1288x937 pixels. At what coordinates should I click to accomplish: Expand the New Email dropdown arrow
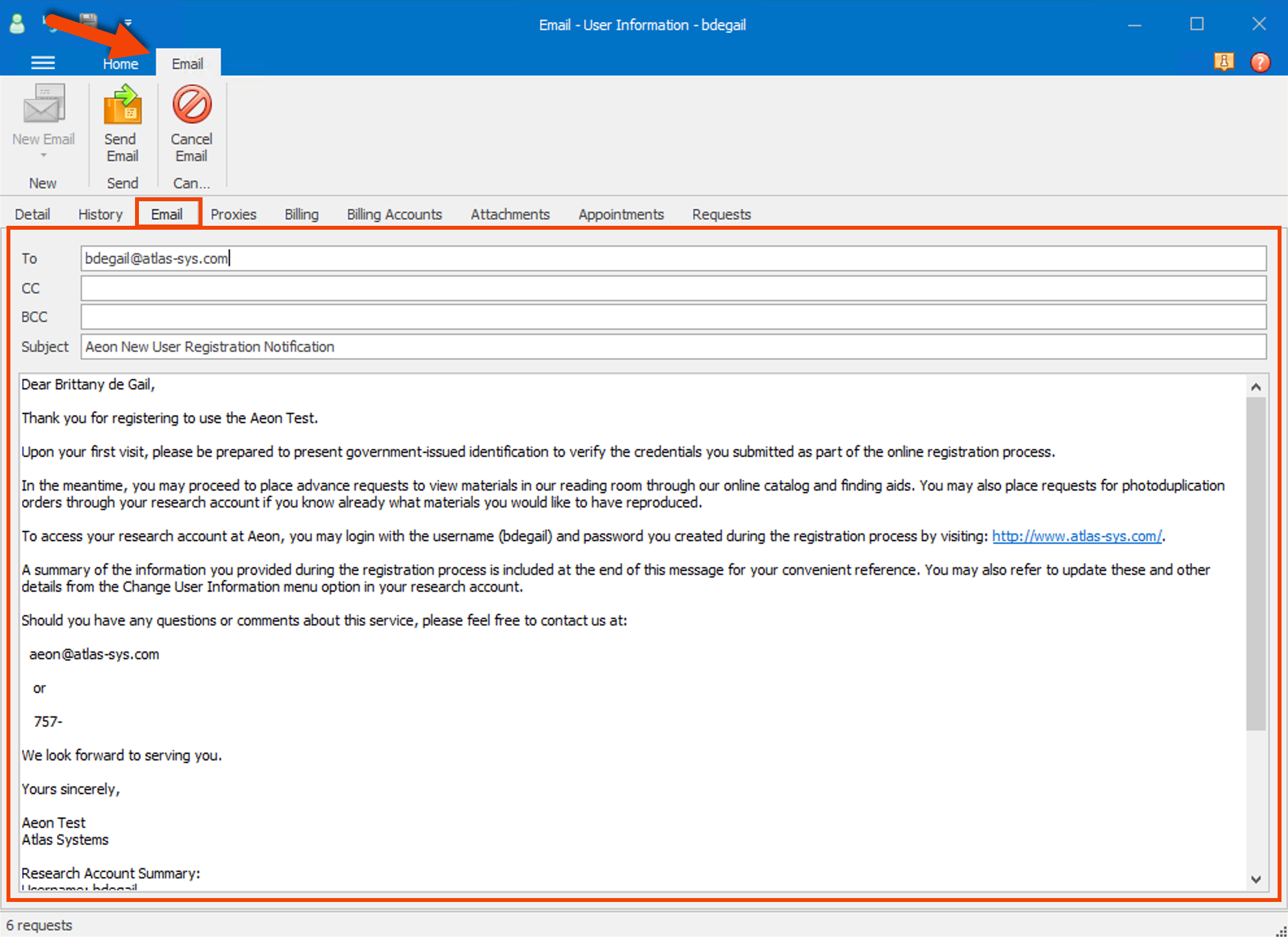click(43, 155)
